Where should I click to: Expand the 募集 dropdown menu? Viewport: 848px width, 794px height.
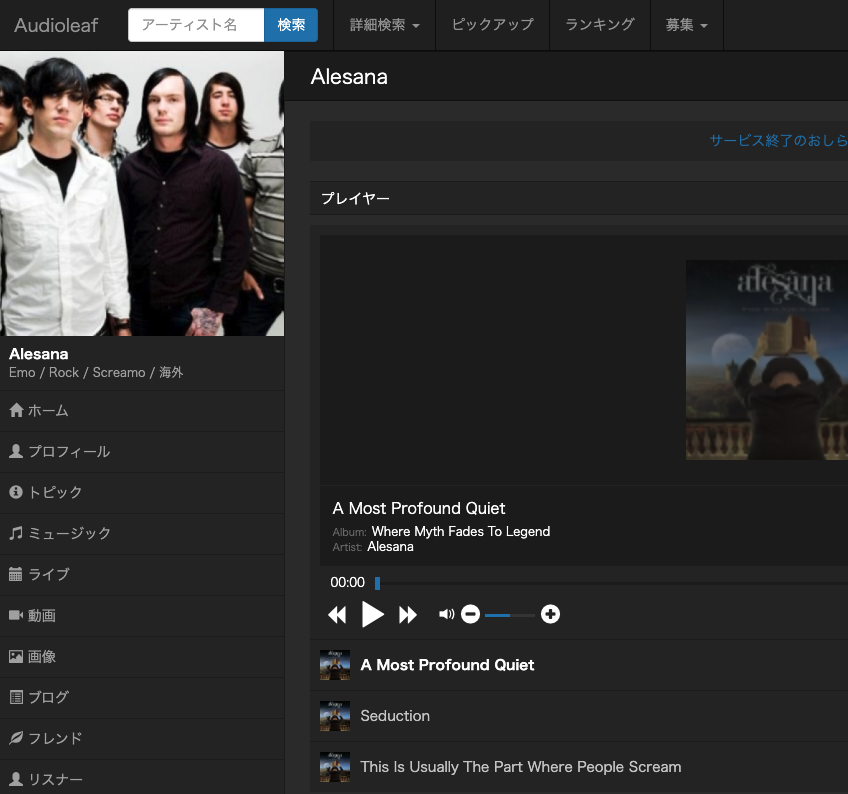(x=687, y=25)
